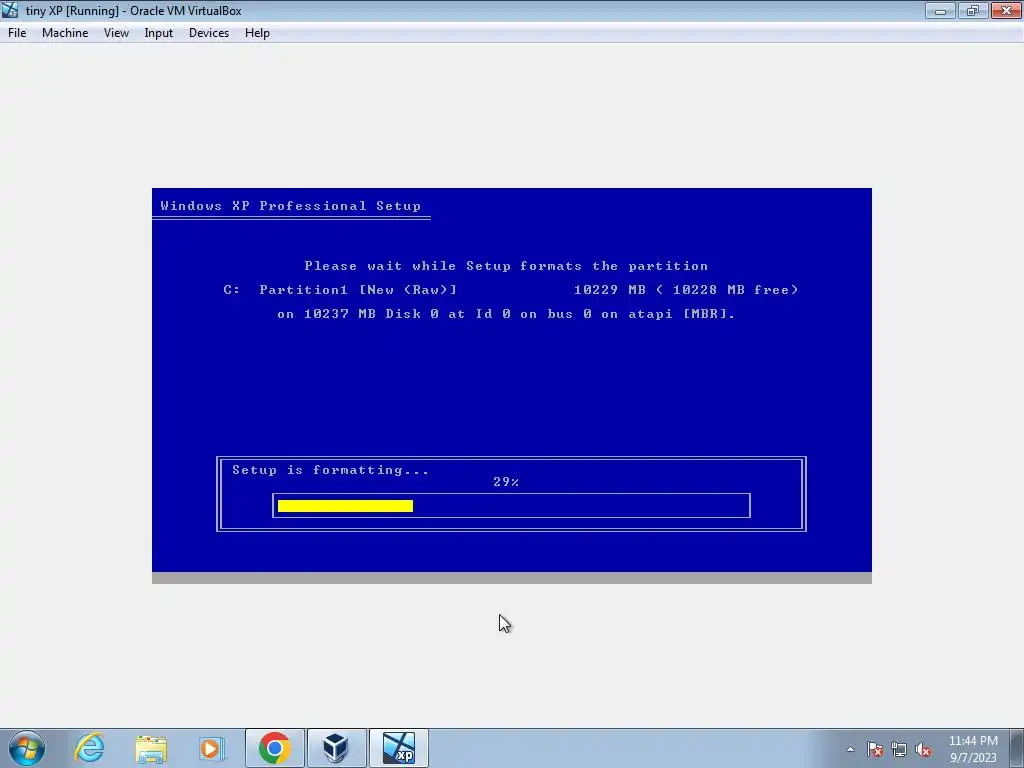Click the muted volume tray icon

(x=923, y=750)
